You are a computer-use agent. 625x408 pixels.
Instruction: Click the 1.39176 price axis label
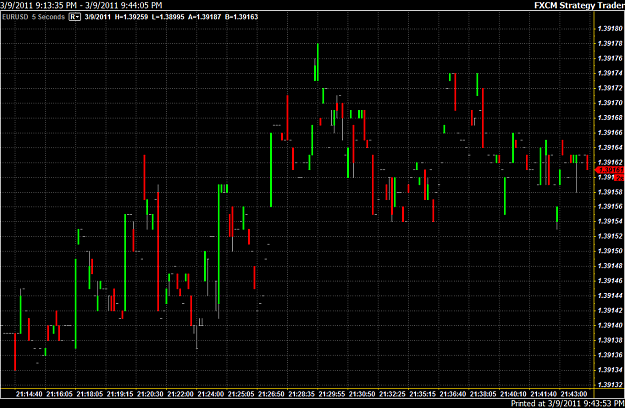[610, 58]
